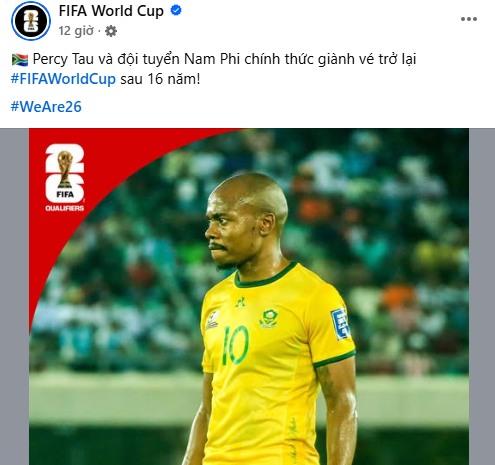Click the manufacturer logo below the jersey collar

(x=240, y=302)
